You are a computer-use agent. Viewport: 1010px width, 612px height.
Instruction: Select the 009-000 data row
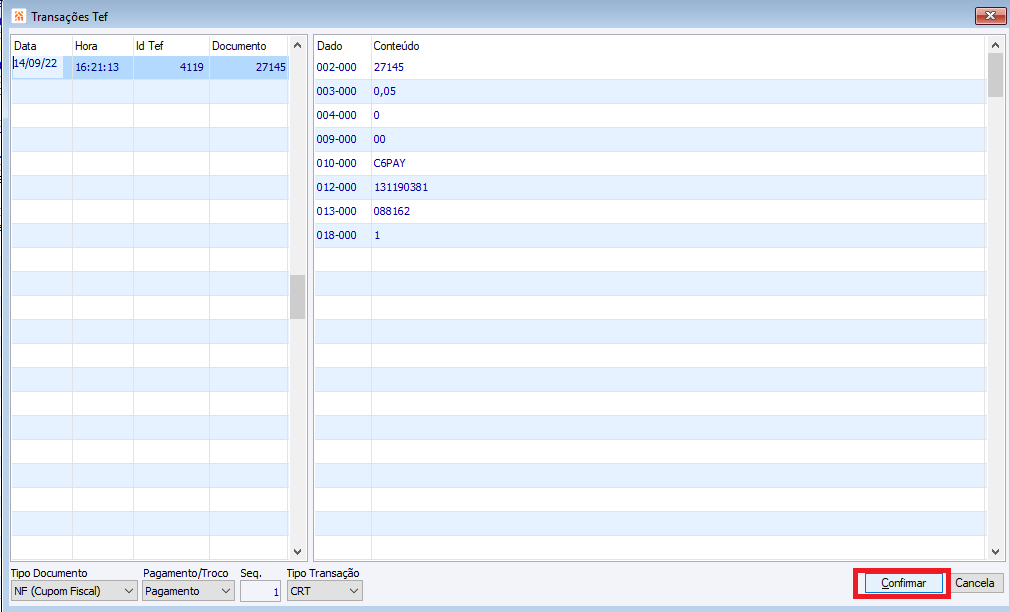[x=651, y=139]
